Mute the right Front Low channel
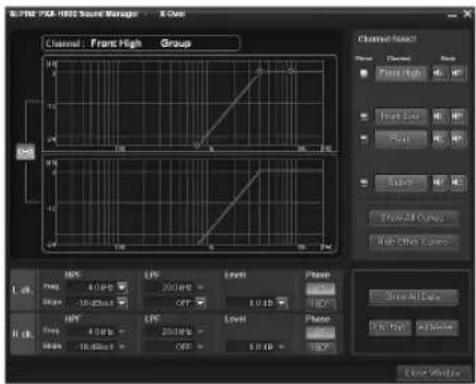This screenshot has height=384, width=476. pyautogui.click(x=458, y=116)
